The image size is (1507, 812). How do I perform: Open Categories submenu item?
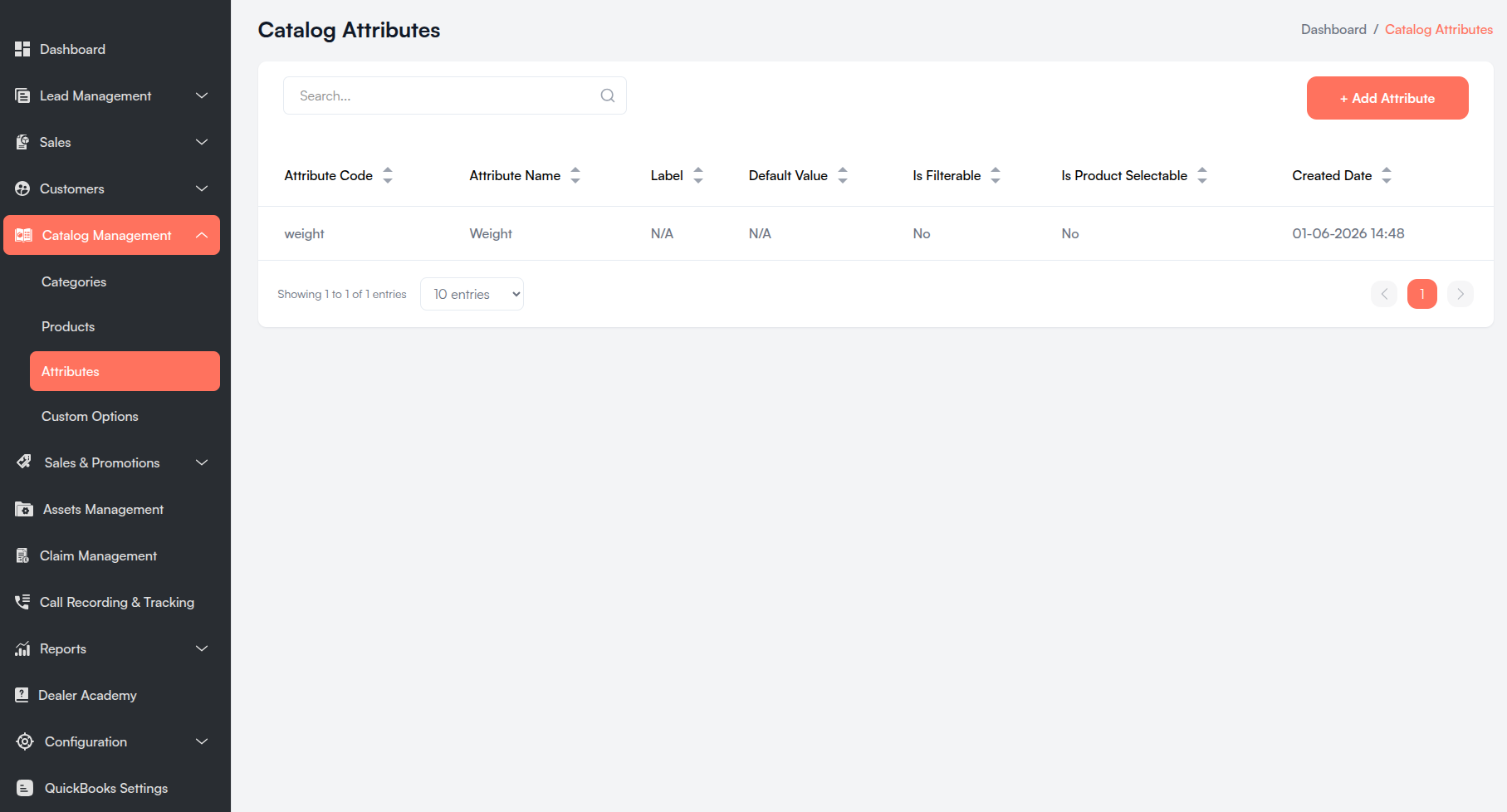click(74, 281)
